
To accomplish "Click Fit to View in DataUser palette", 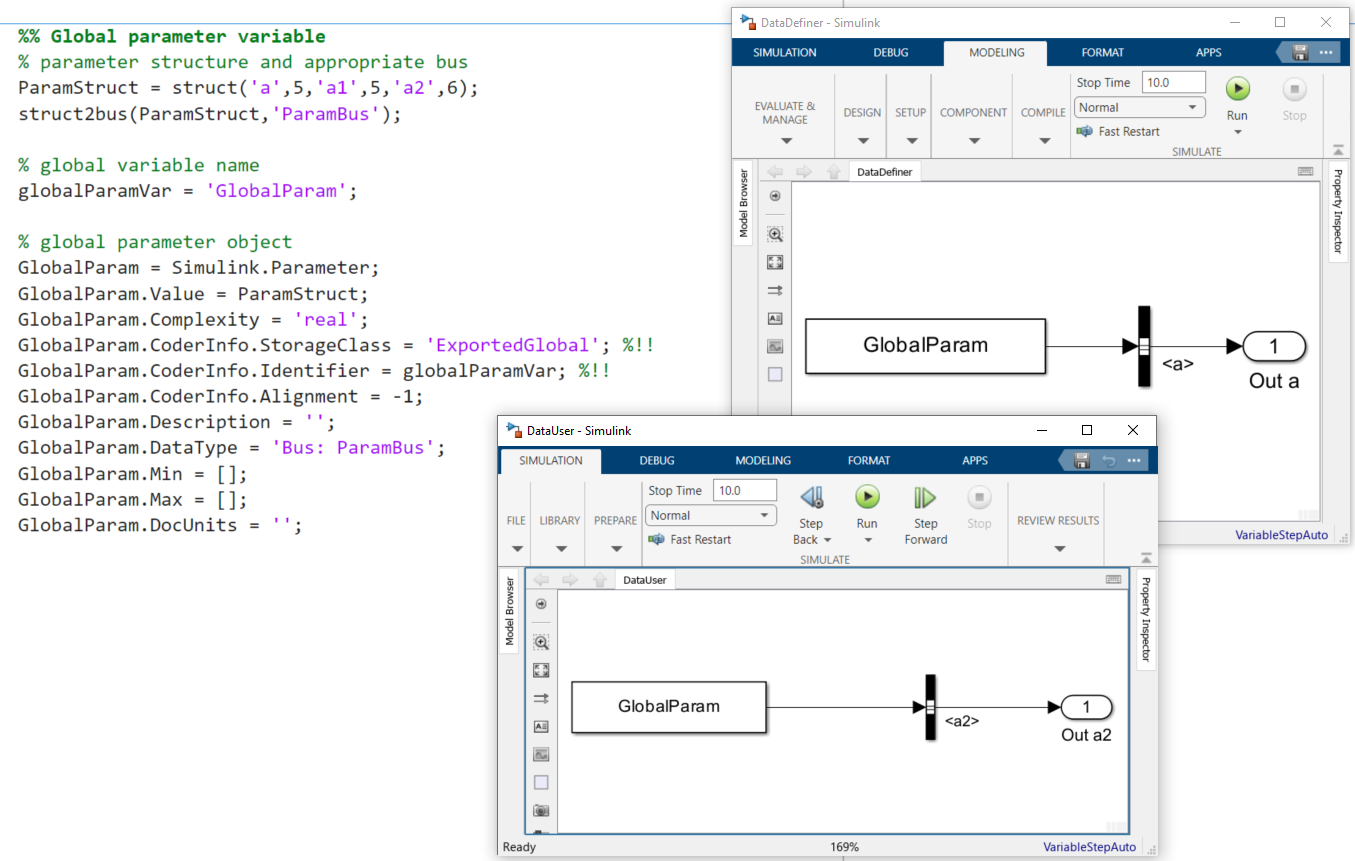I will [541, 670].
